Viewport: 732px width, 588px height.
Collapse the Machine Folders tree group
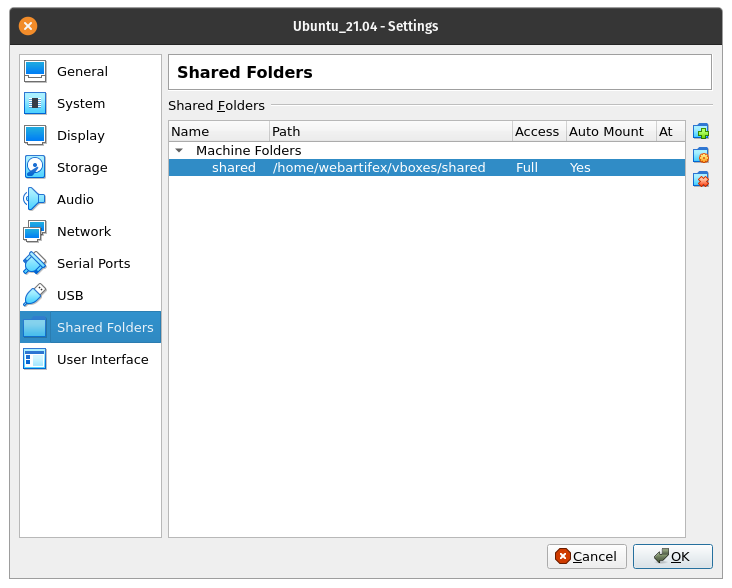179,150
